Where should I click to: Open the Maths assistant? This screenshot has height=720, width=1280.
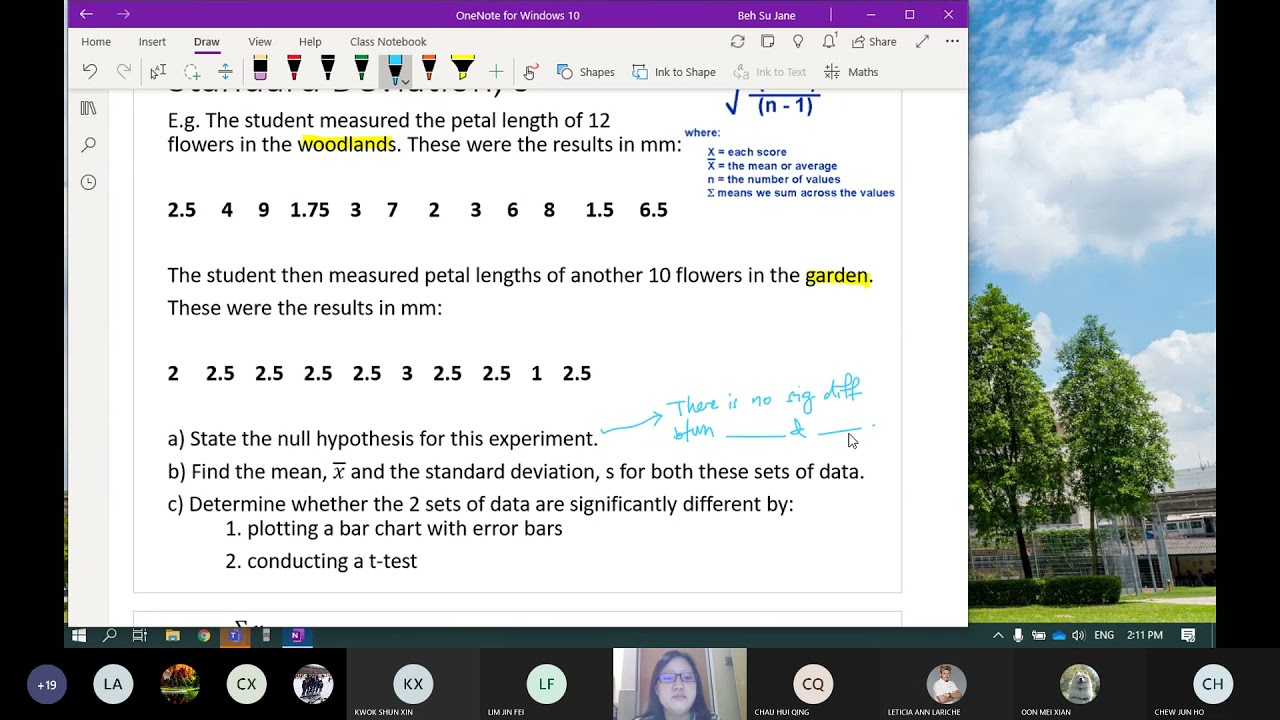tap(851, 72)
